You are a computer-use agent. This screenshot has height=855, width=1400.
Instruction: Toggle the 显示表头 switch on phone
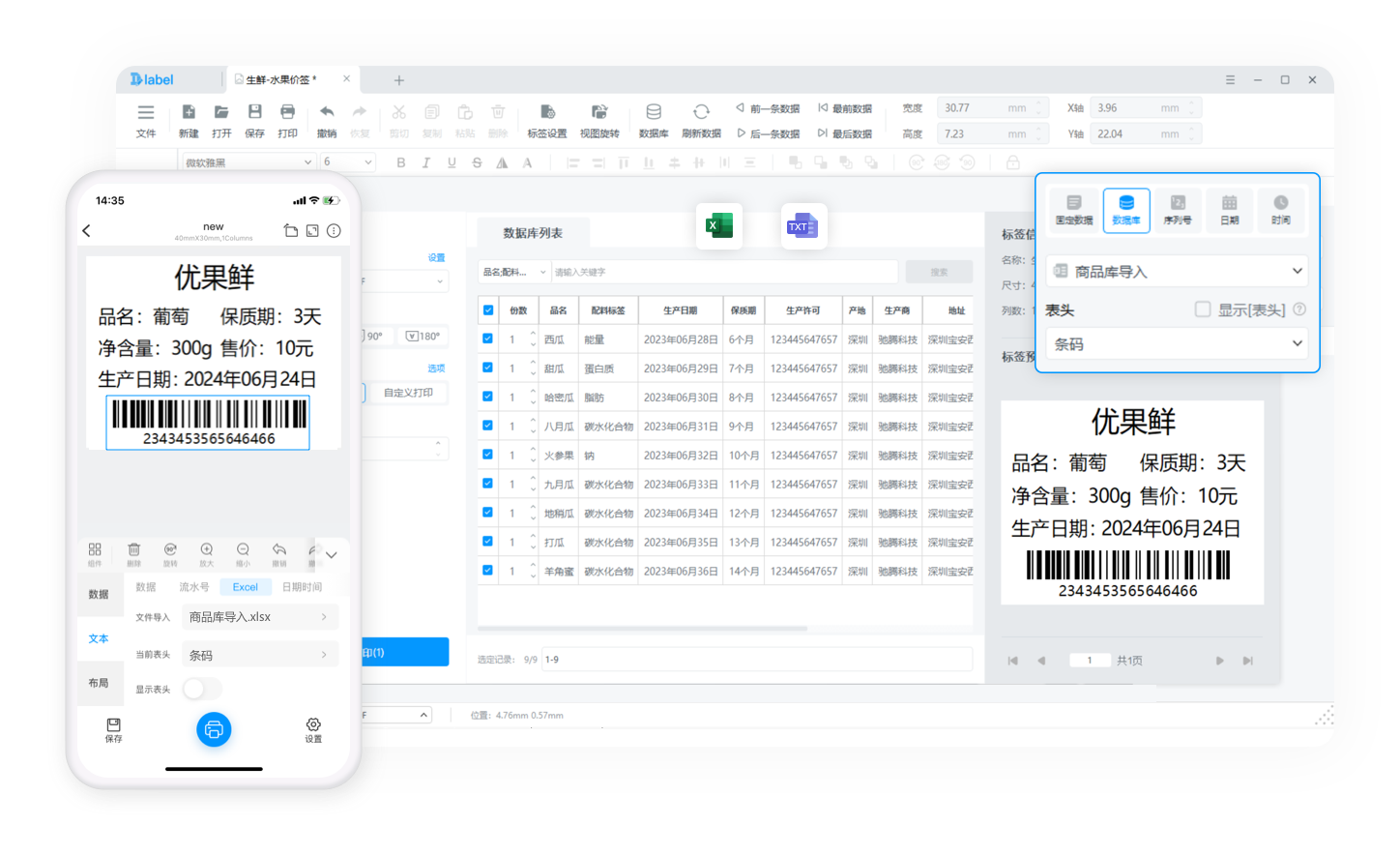coord(202,689)
